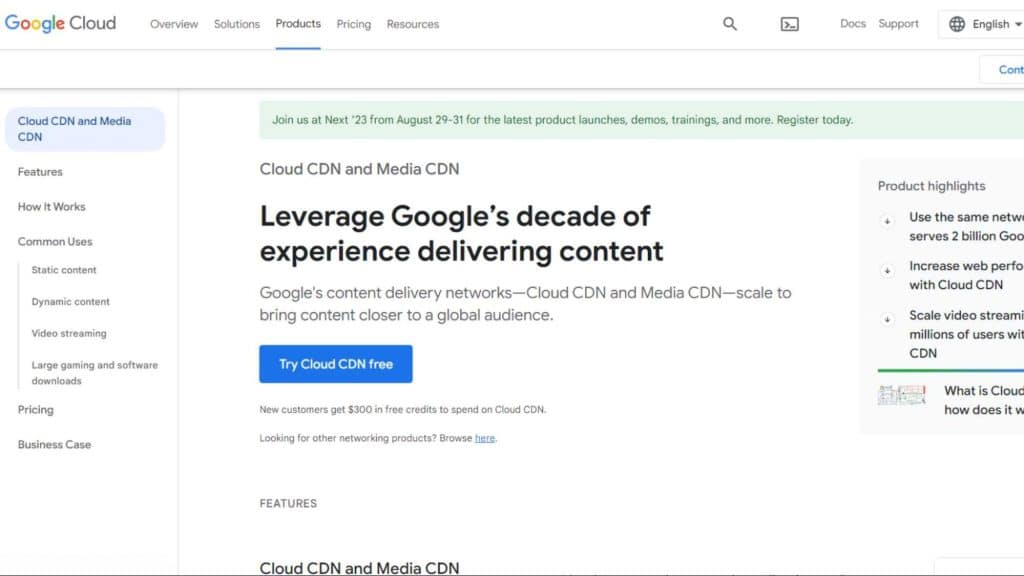Open Business Case in sidebar

point(54,445)
